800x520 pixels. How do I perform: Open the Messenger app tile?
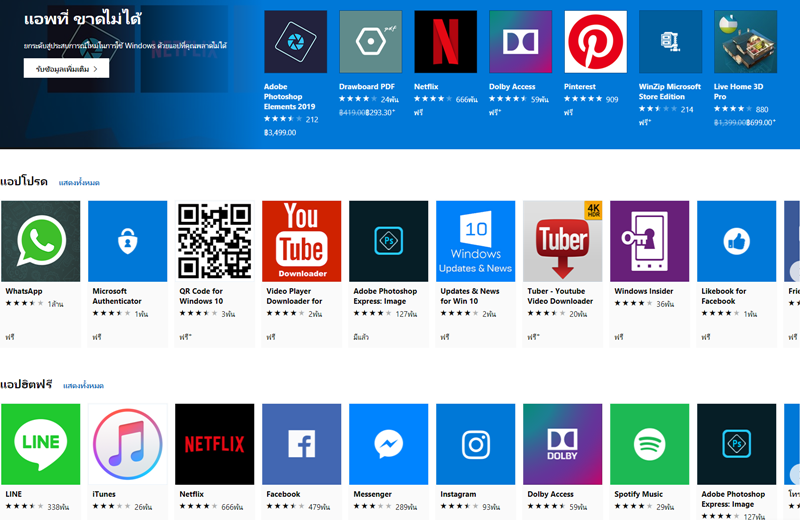(389, 444)
